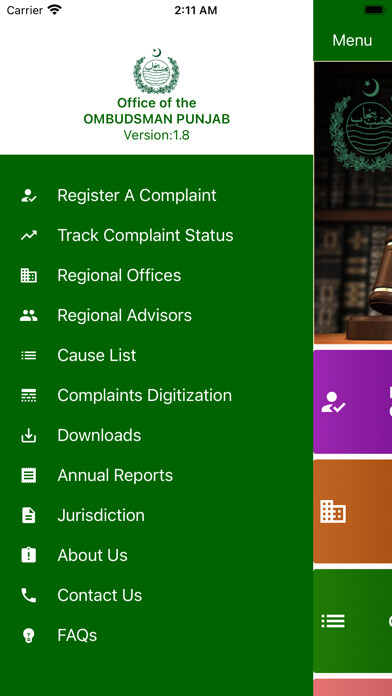This screenshot has width=392, height=696.
Task: Tap the About Us clipboard icon
Action: pos(29,555)
